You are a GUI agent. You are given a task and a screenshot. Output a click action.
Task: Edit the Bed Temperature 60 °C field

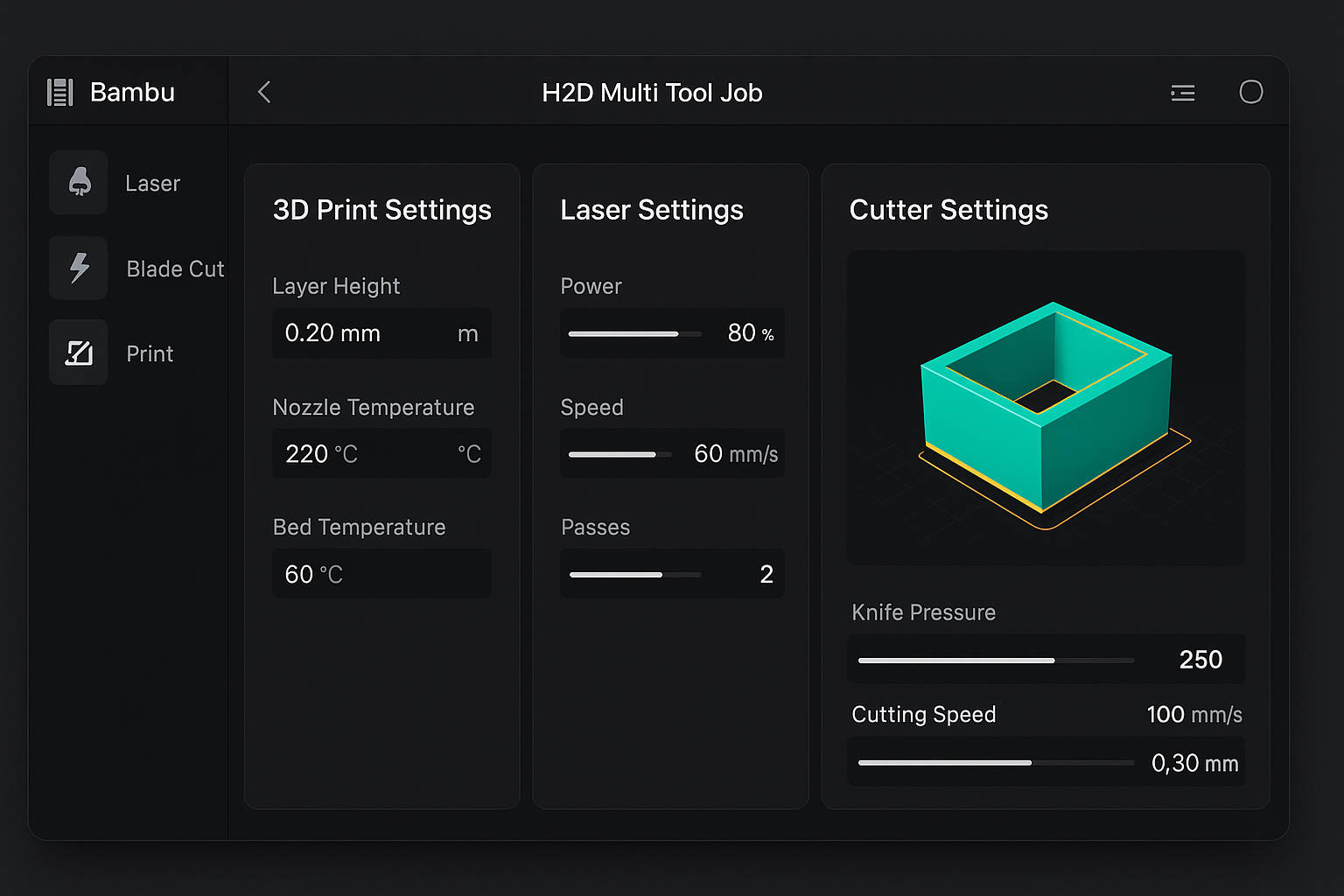[x=381, y=574]
